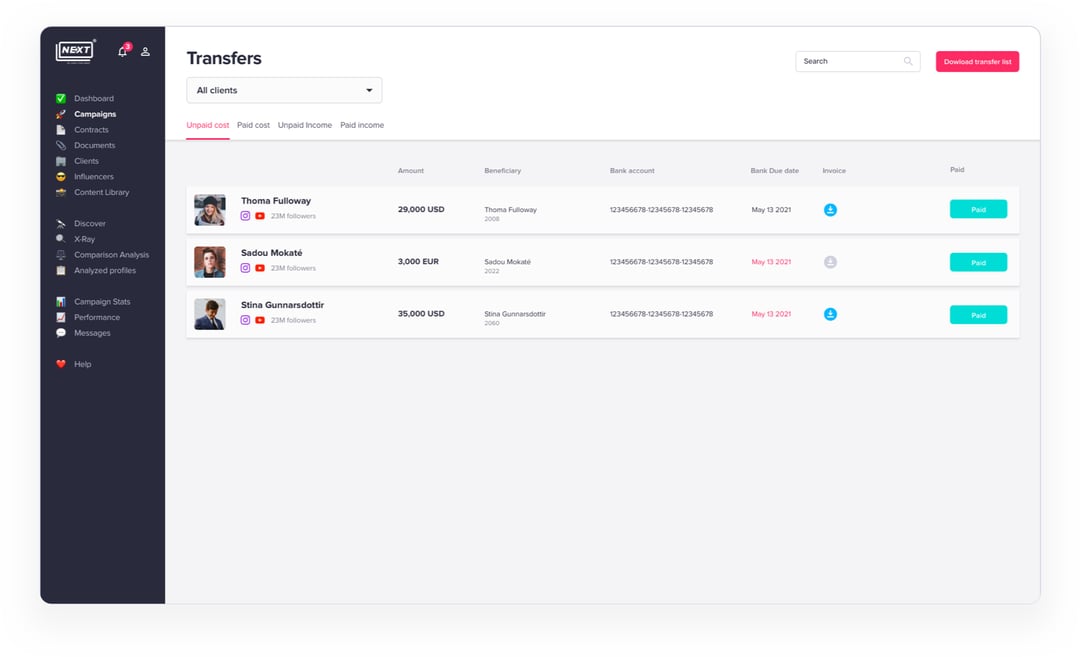This screenshot has height=657, width=1080.
Task: Click the user profile icon
Action: tap(145, 51)
